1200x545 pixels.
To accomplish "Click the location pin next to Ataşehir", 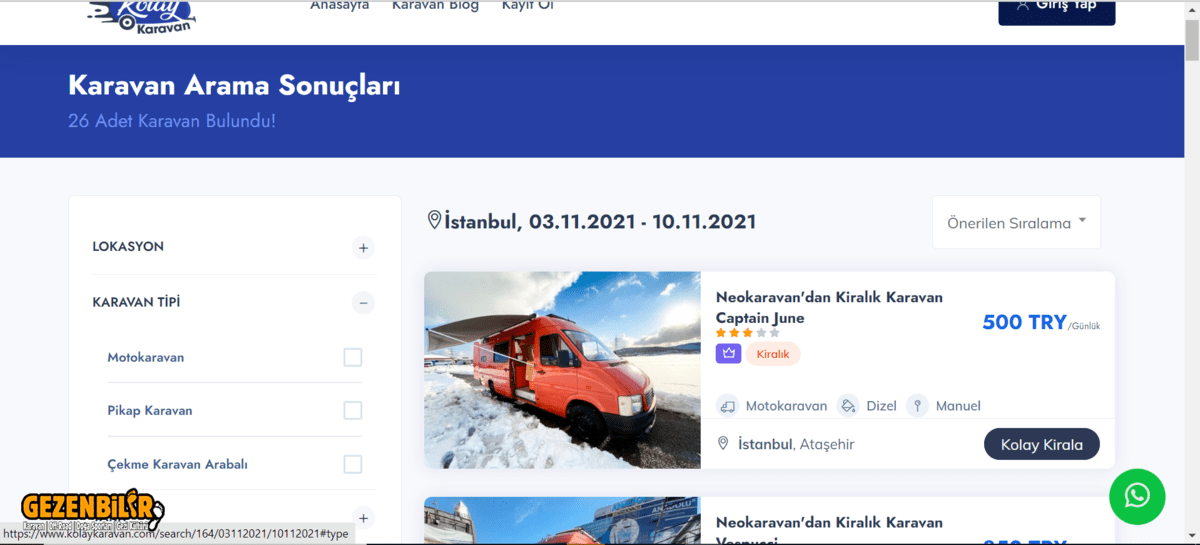I will (x=723, y=443).
